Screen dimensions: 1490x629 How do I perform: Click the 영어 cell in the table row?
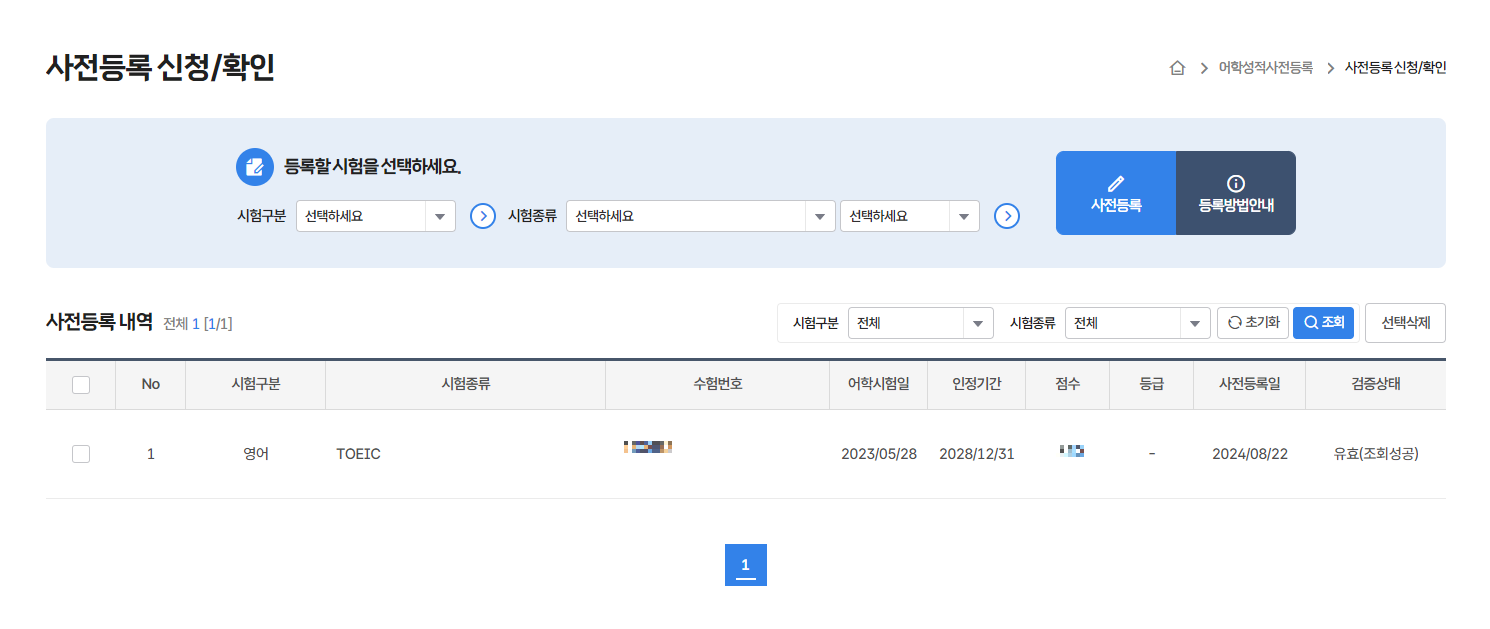pyautogui.click(x=256, y=454)
